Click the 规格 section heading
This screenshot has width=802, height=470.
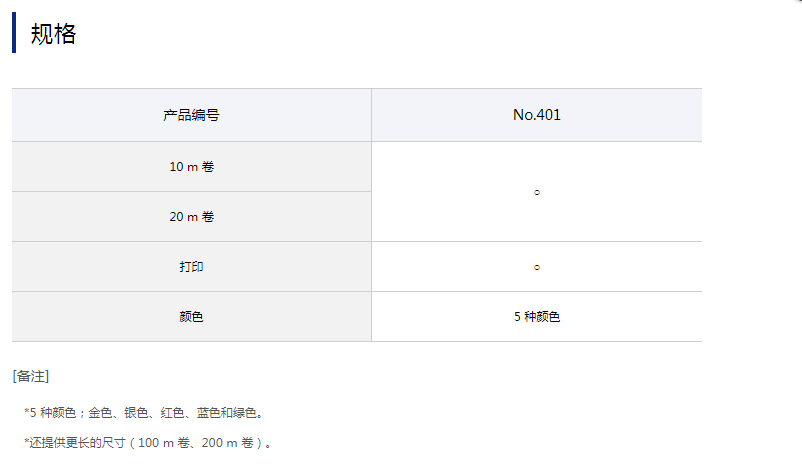[53, 34]
